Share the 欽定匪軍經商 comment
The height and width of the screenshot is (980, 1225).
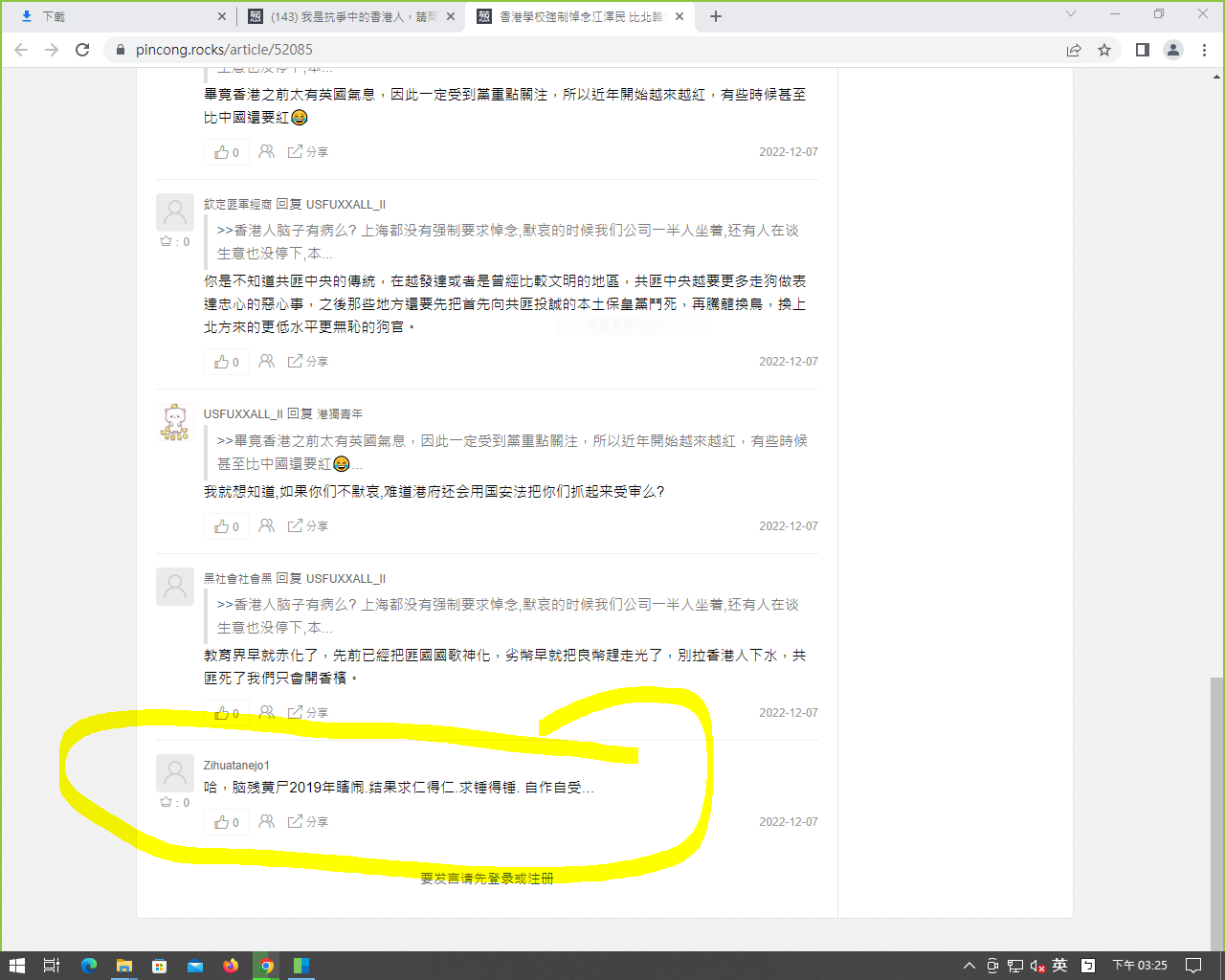[308, 362]
